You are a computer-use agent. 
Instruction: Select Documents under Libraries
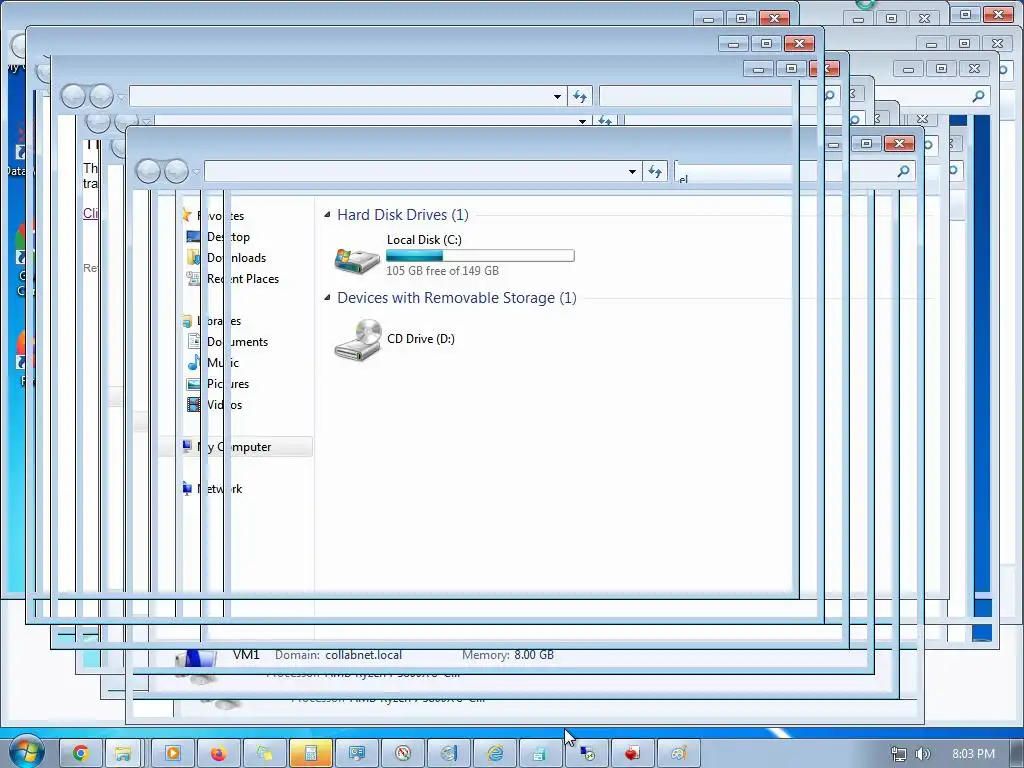238,342
